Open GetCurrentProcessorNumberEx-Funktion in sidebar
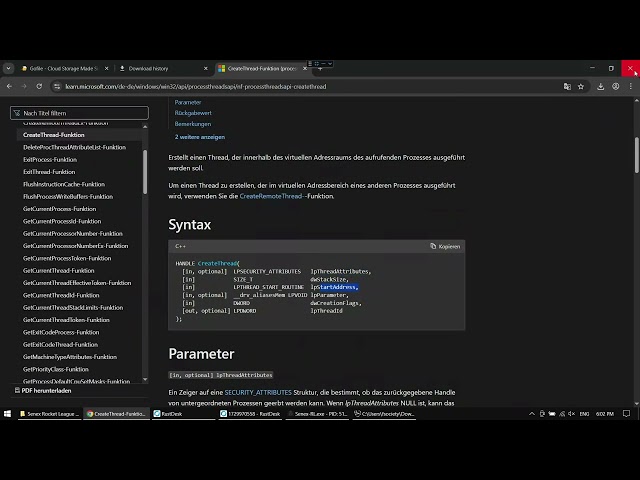 [76, 246]
